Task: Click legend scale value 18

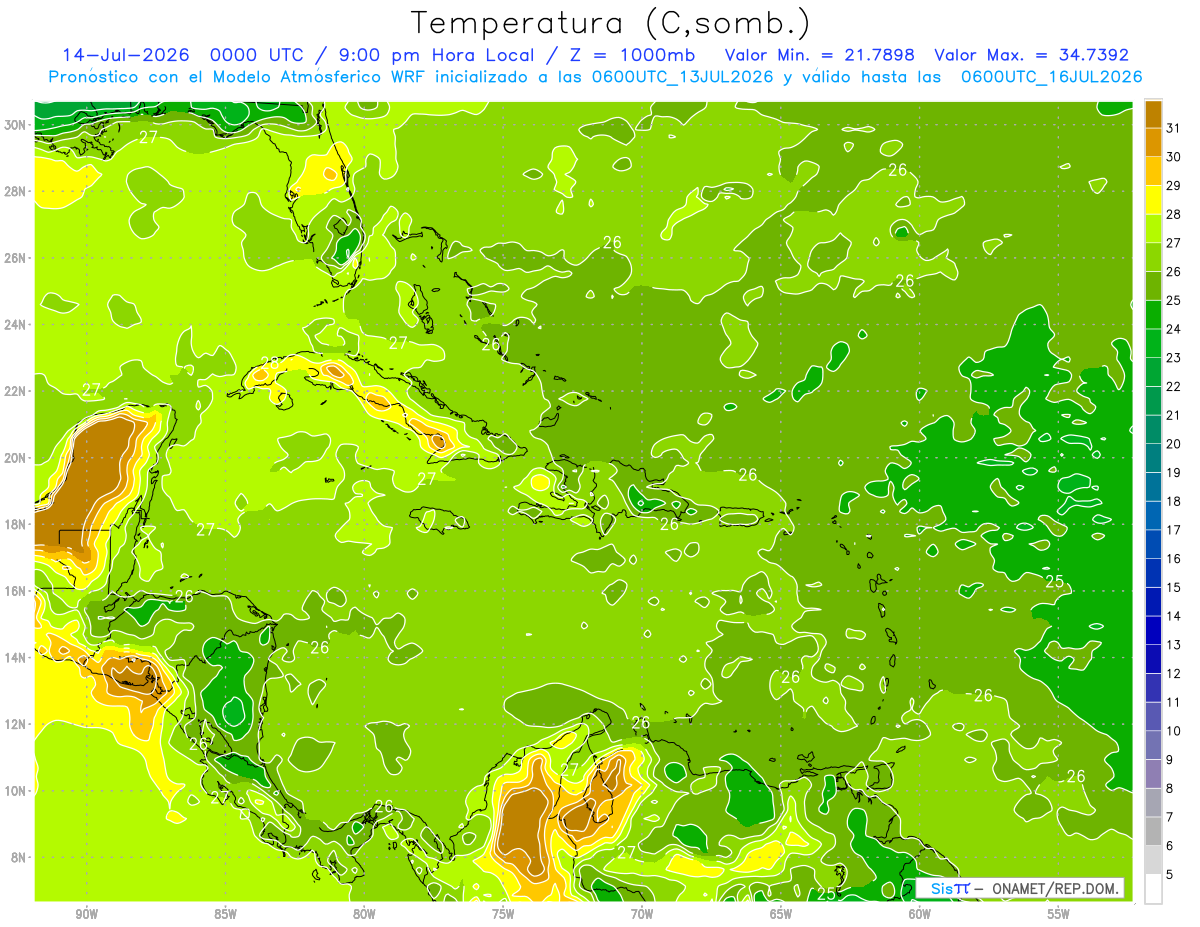Action: tap(1174, 502)
